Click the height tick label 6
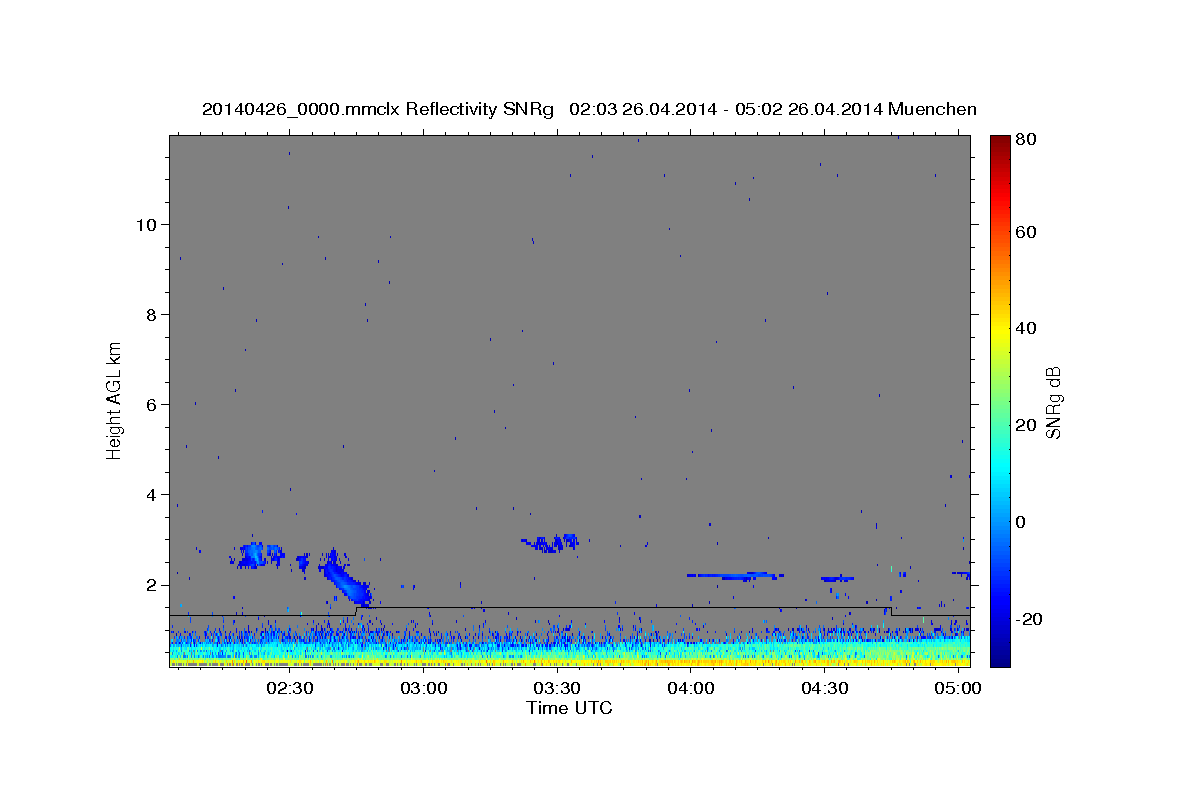This screenshot has width=1200, height=800. tap(150, 405)
